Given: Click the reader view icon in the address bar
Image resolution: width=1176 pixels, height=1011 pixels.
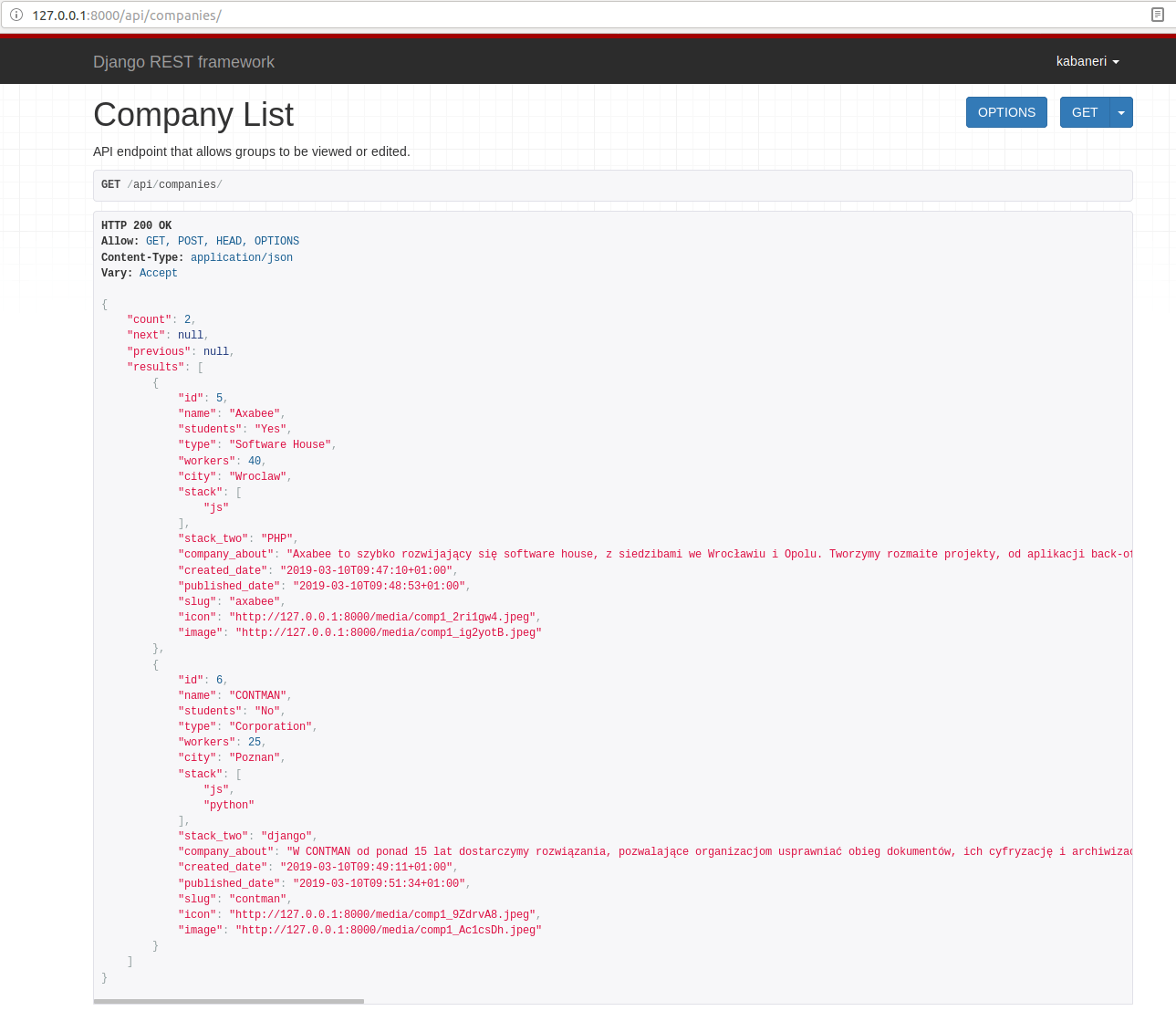Looking at the screenshot, I should 1157,15.
